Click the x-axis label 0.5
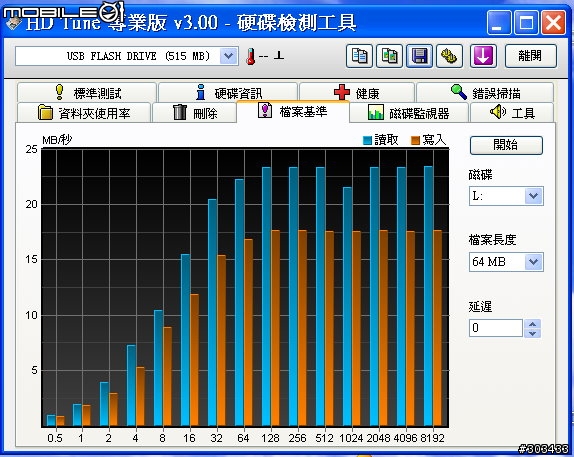574x457 pixels. point(55,438)
